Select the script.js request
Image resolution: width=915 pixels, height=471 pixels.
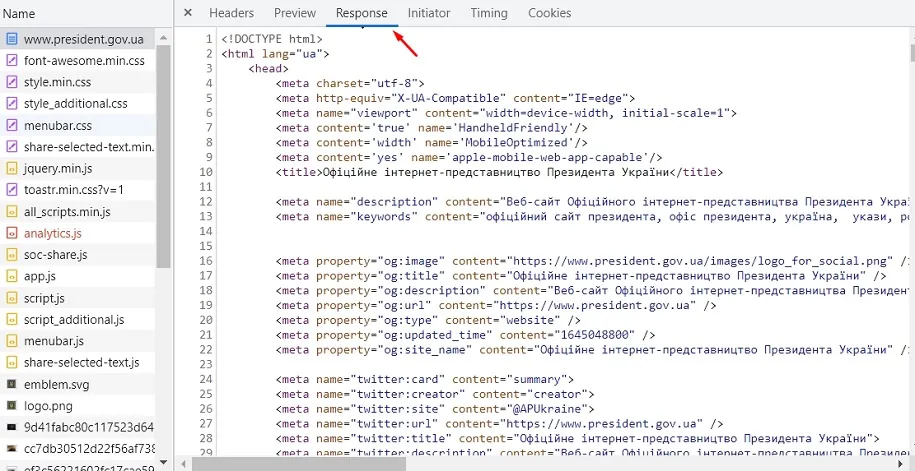(x=78, y=298)
